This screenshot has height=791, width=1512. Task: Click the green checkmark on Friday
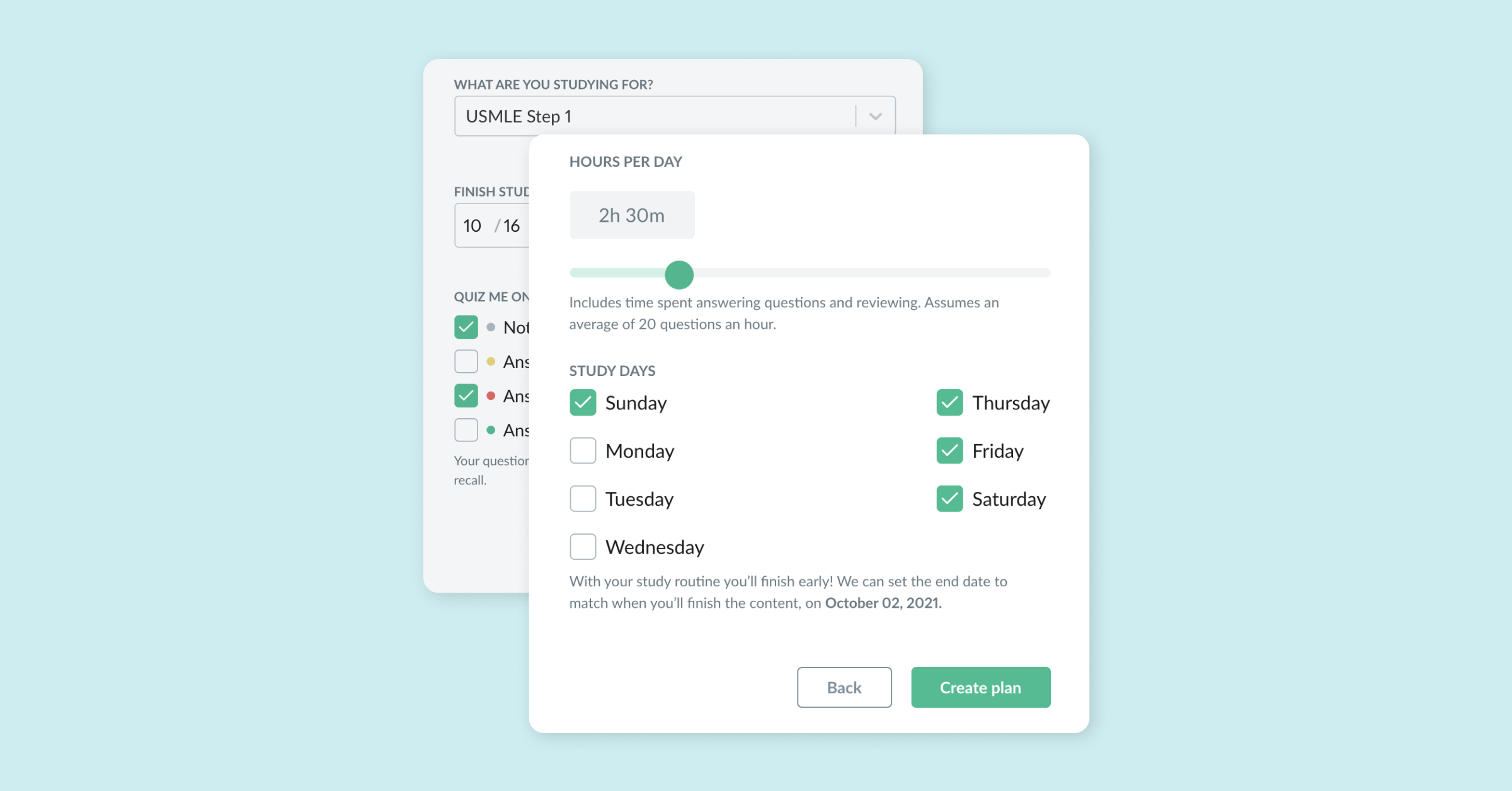[949, 451]
